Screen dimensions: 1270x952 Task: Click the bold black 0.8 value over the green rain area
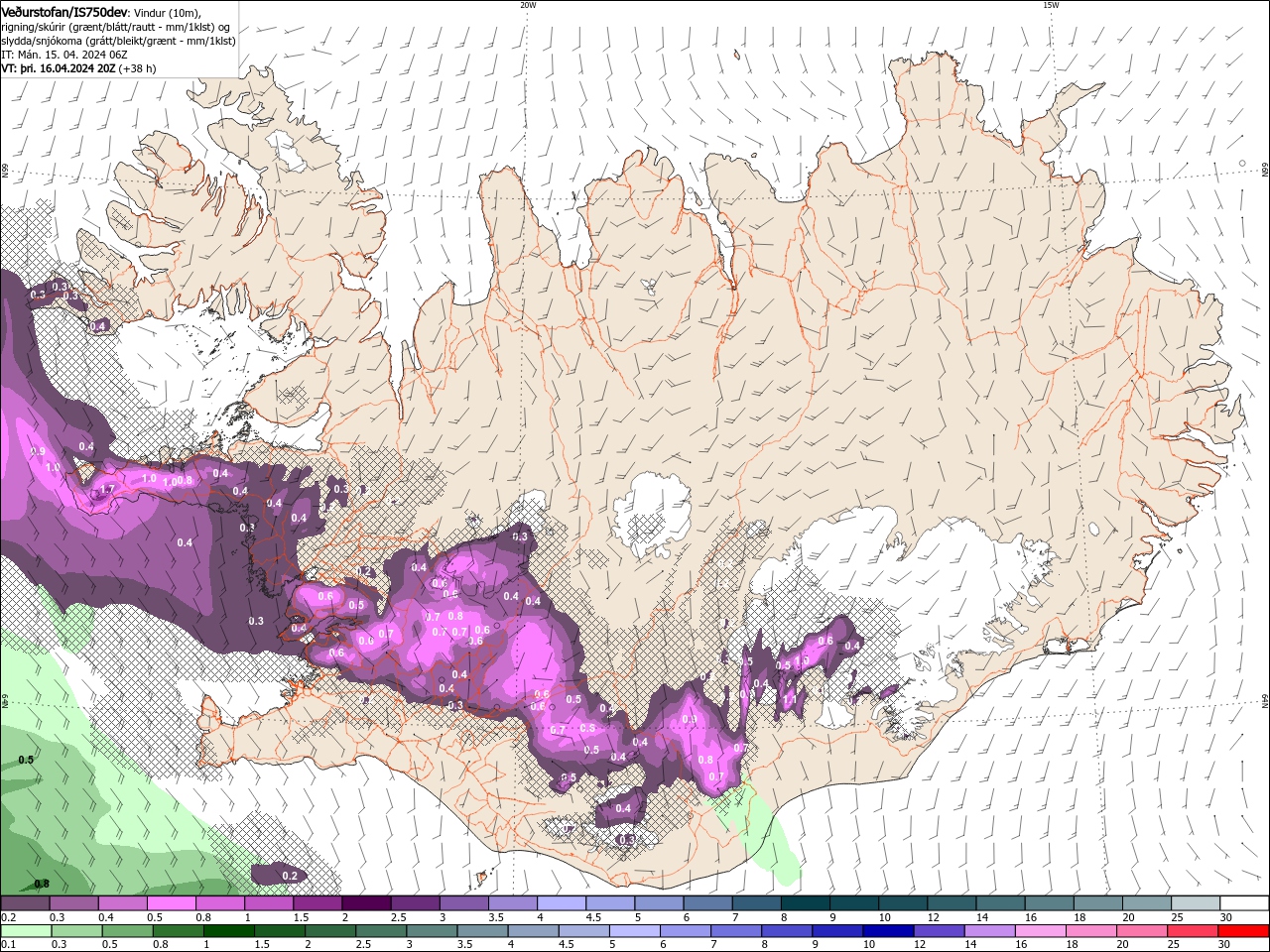(42, 884)
